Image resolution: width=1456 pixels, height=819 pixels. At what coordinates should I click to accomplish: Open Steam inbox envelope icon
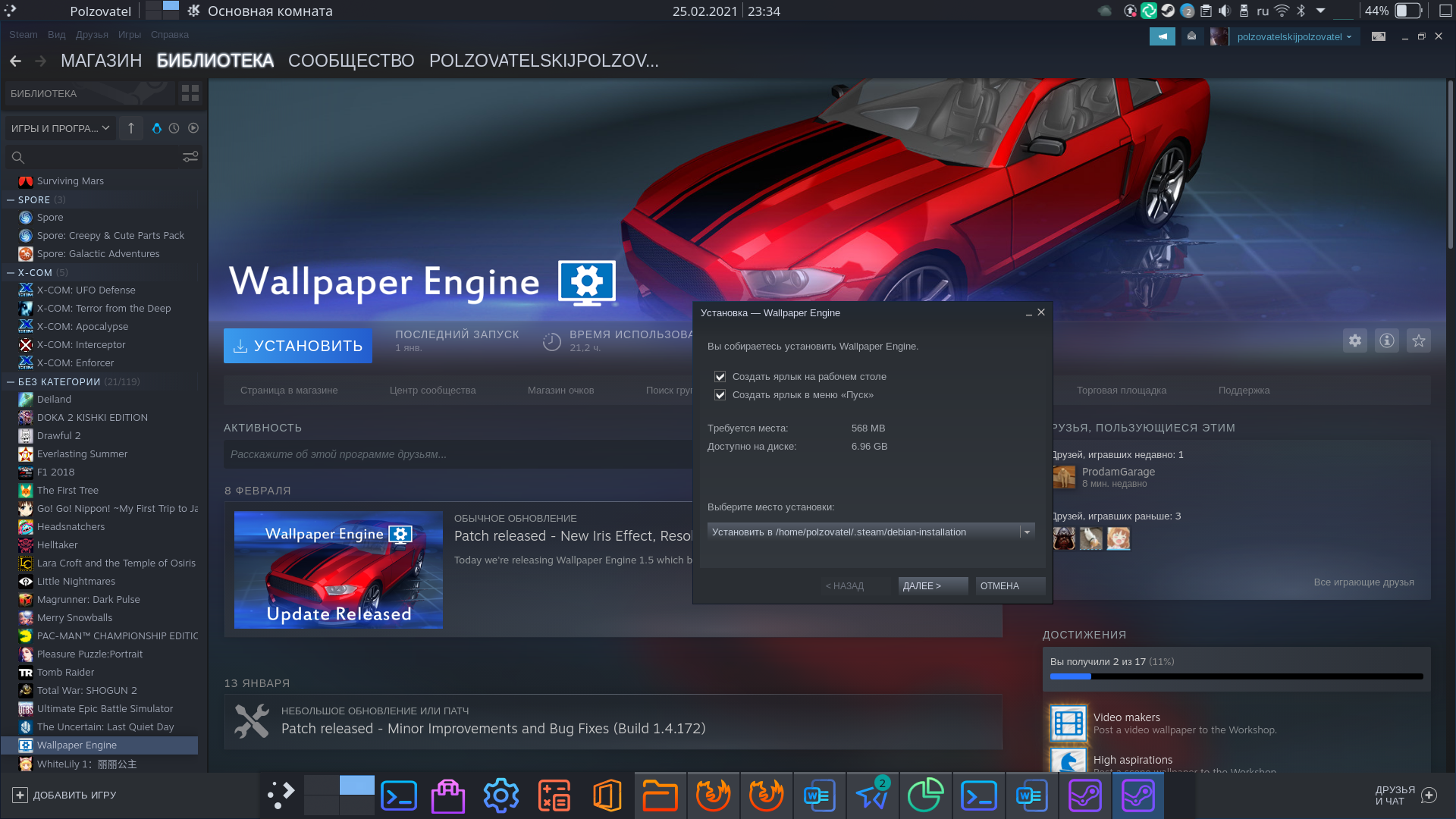(x=1191, y=36)
